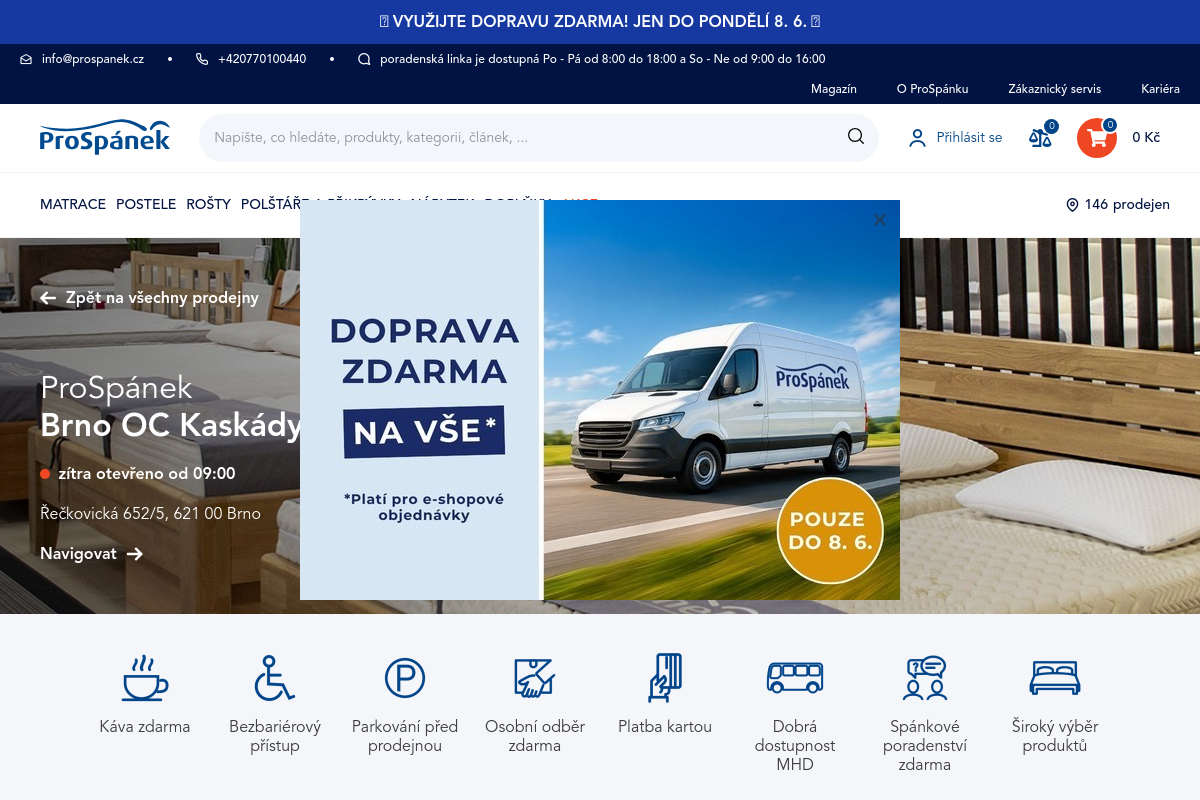Open the shopping cart icon
The width and height of the screenshot is (1200, 800).
pos(1097,138)
